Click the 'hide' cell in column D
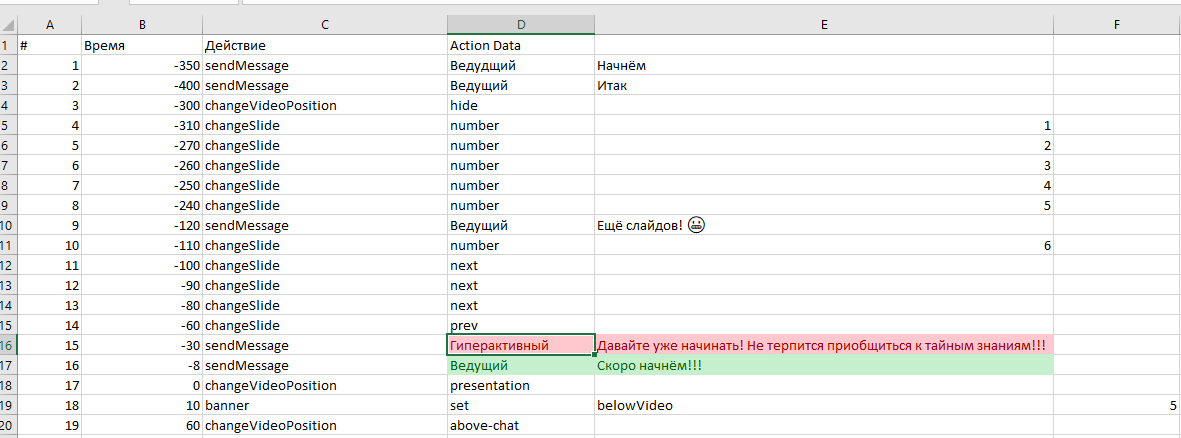 coord(520,105)
